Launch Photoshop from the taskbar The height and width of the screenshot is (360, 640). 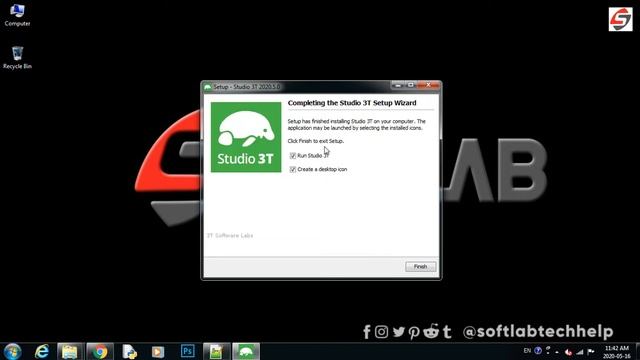tap(187, 351)
